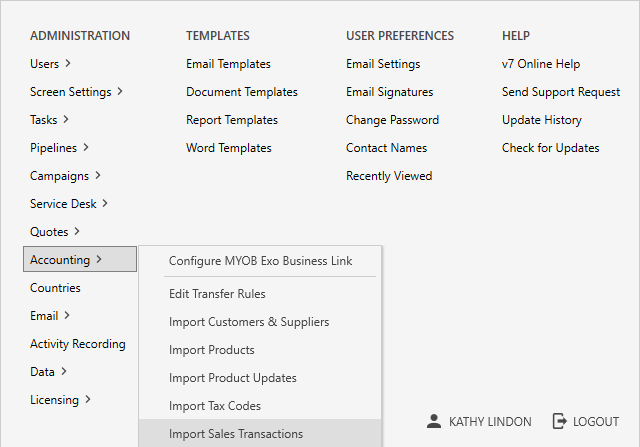Open v7 Online Help
Screen dimensions: 640x447
pos(540,64)
